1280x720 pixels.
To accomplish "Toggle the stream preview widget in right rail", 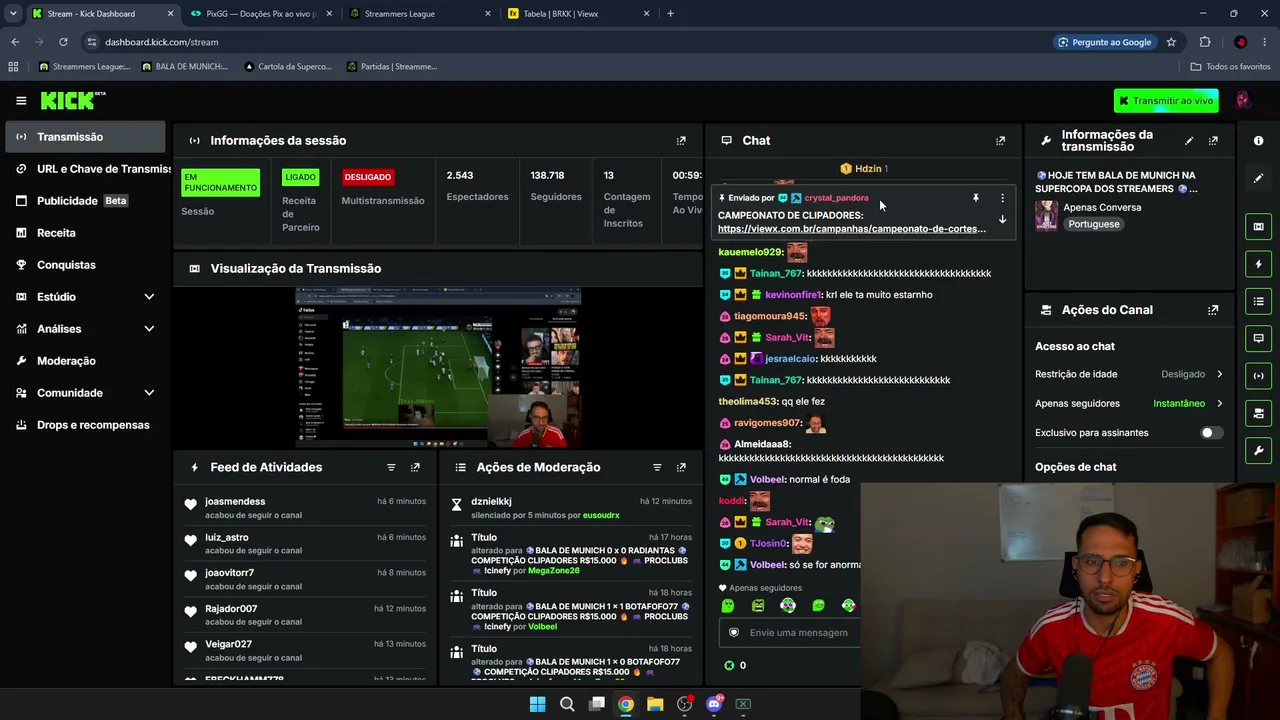I will [1258, 227].
